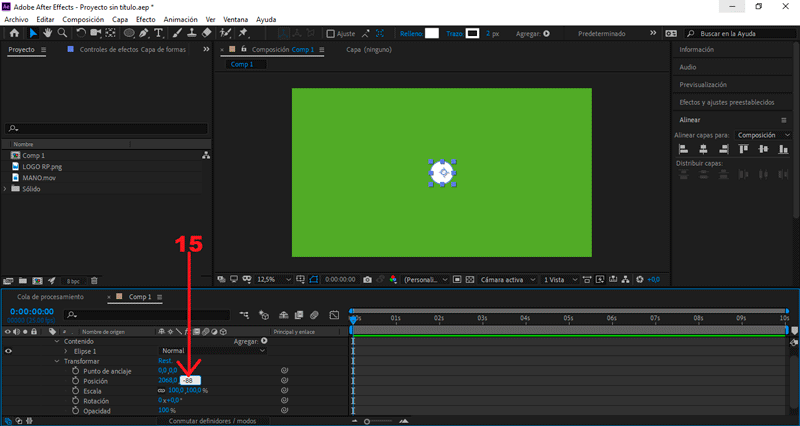Image resolution: width=800 pixels, height=426 pixels.
Task: Open the Normal blend mode dropdown for Elipse 1
Action: pos(213,351)
